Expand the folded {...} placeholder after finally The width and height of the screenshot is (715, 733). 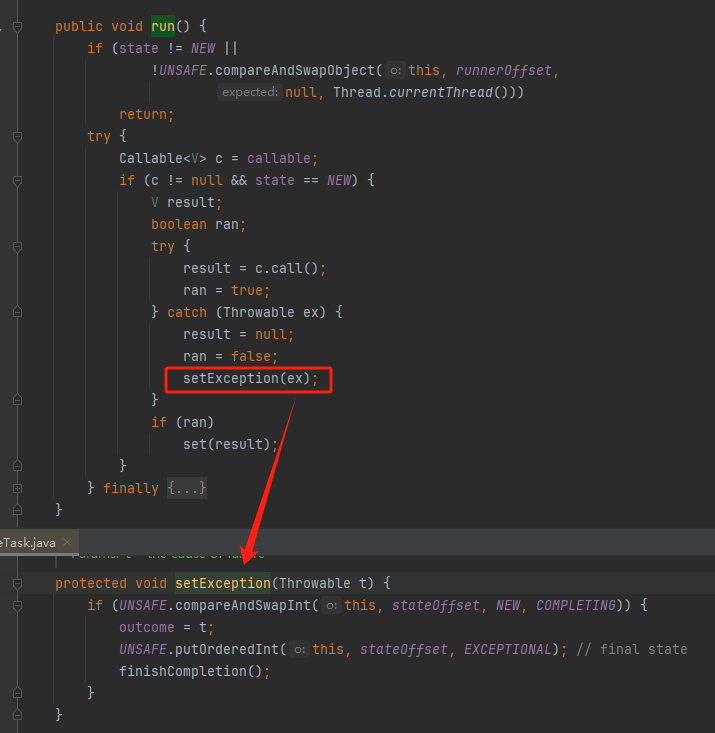click(x=187, y=488)
